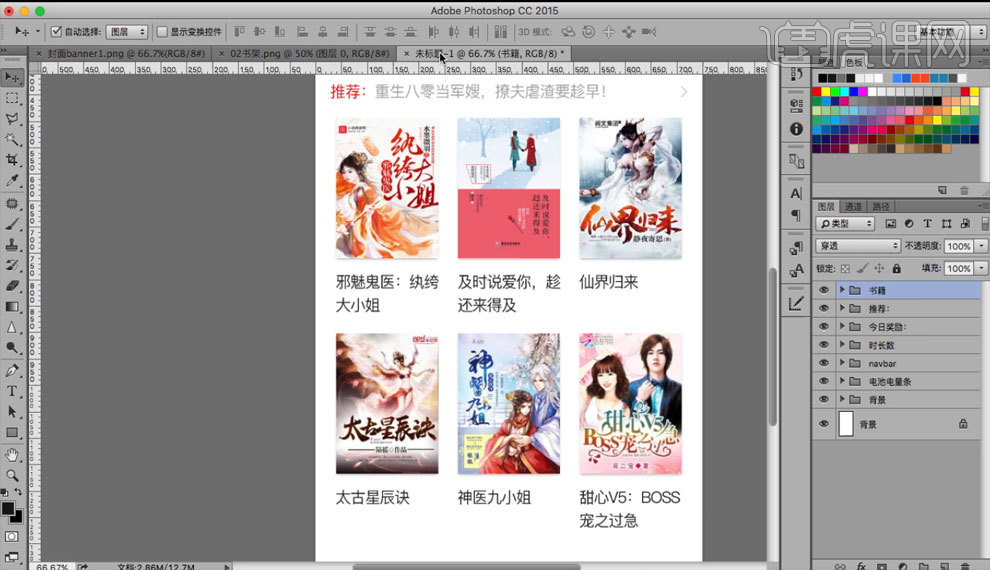
Task: Delete swatch using trash icon
Action: 964,190
